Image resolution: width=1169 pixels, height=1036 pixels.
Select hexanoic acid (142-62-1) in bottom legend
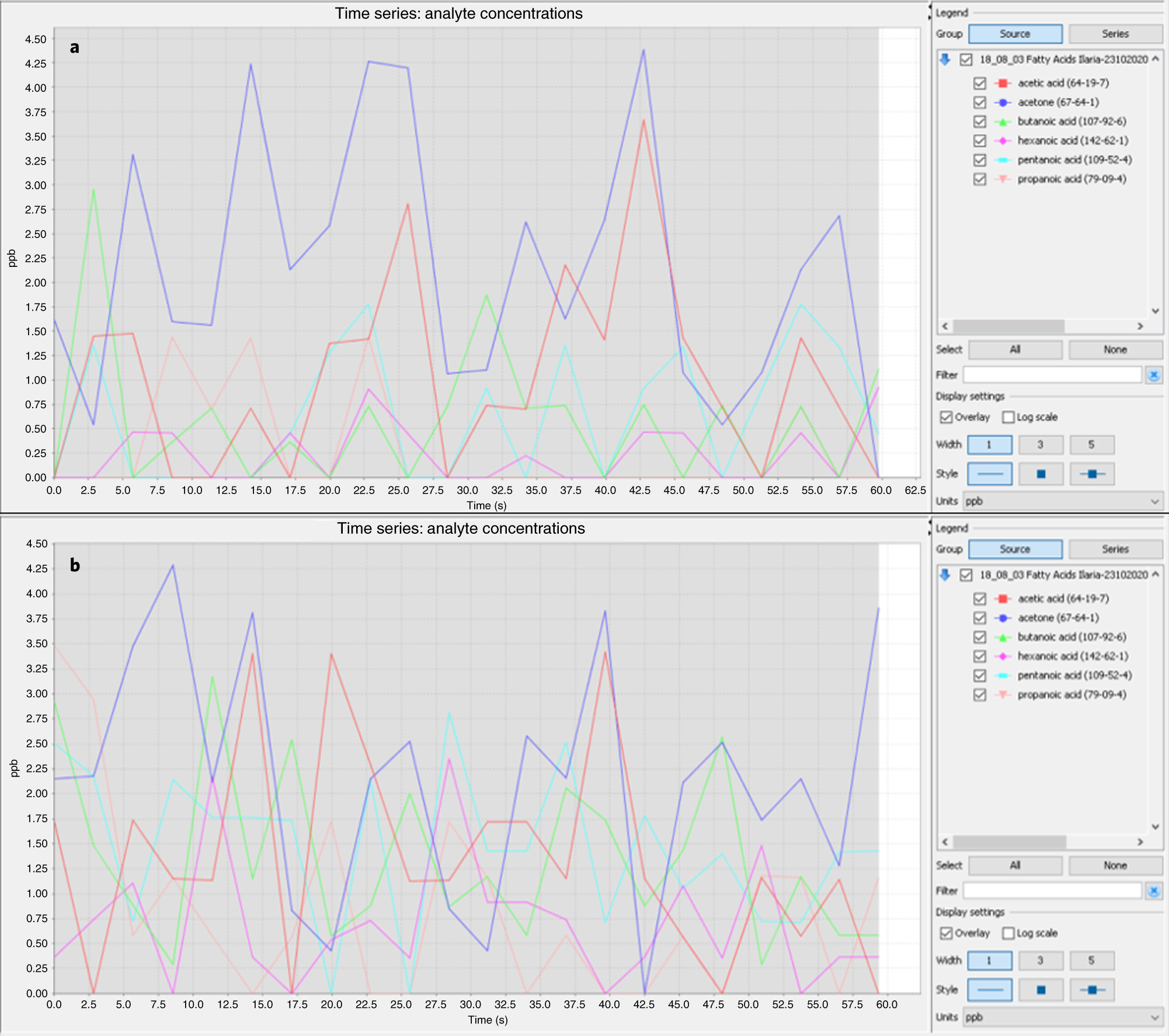[x=1073, y=656]
